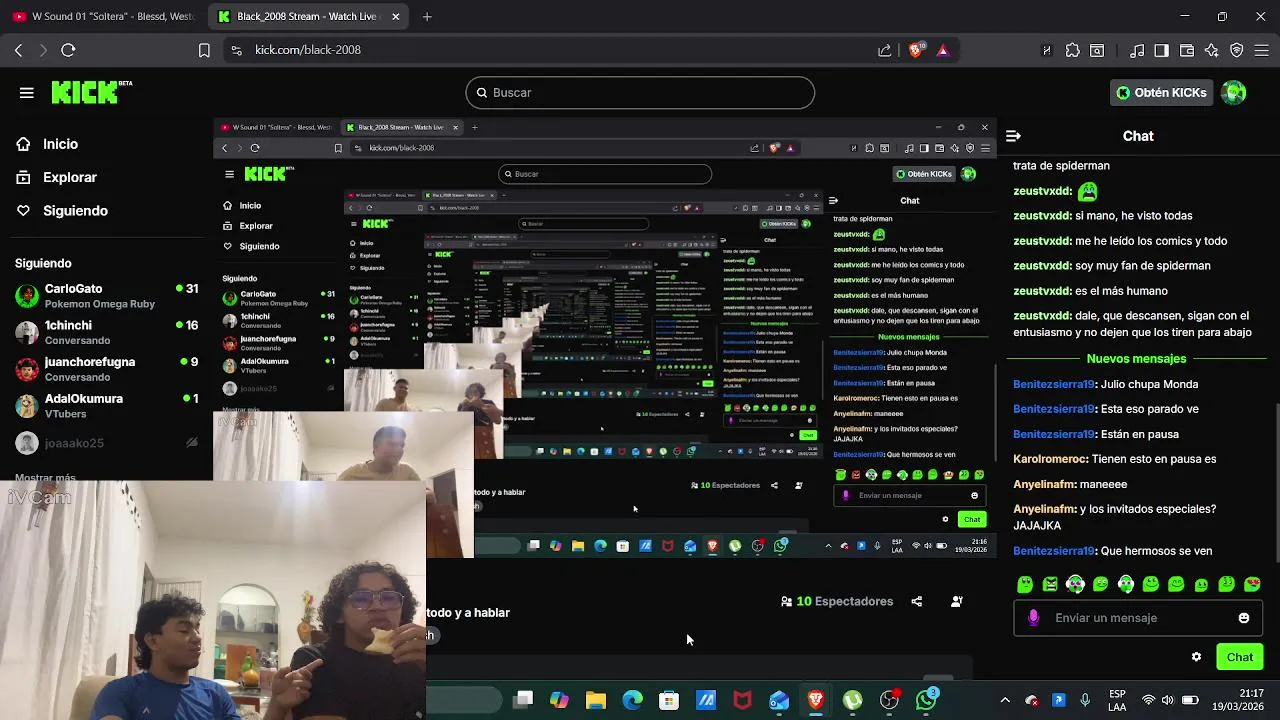
Task: Open juanchorefugna channel in following list
Action: (x=106, y=369)
